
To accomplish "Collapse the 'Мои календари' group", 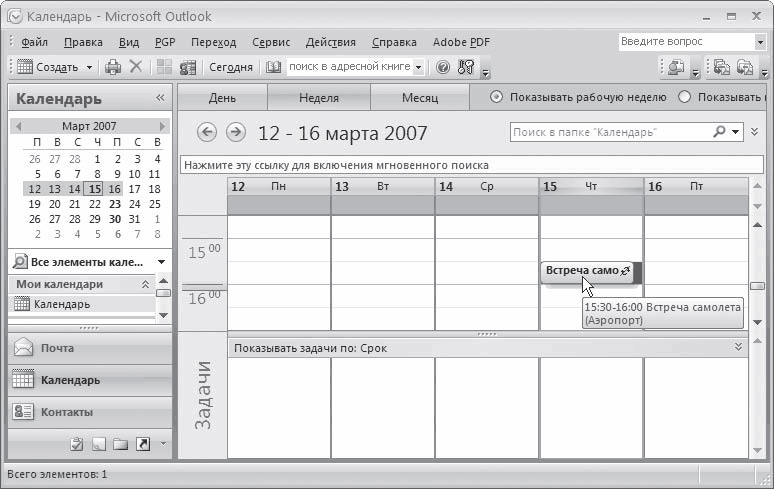I will pyautogui.click(x=145, y=284).
